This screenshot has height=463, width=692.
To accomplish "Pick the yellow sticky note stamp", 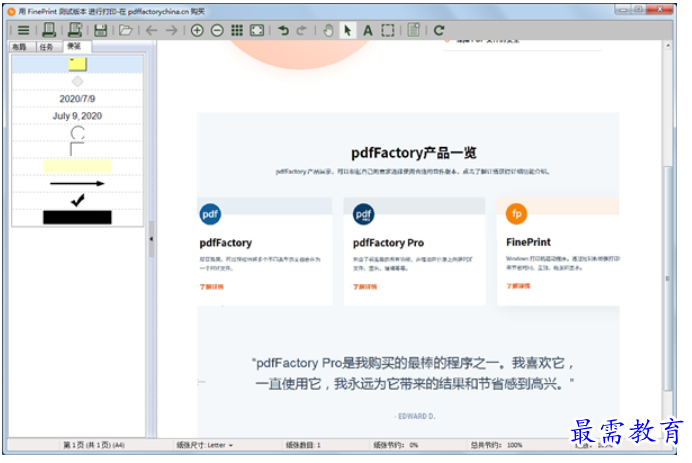I will [77, 64].
